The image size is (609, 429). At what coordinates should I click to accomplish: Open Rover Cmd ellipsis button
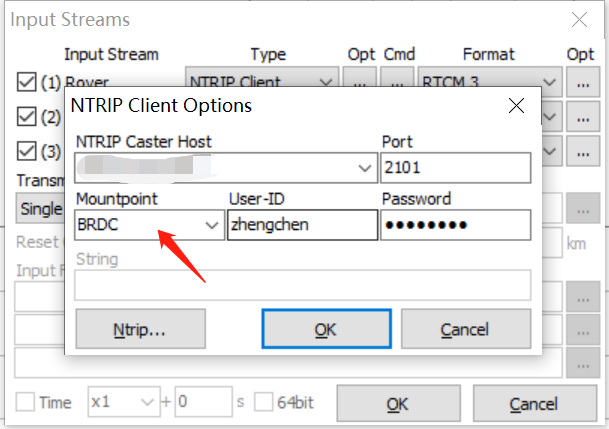point(397,77)
